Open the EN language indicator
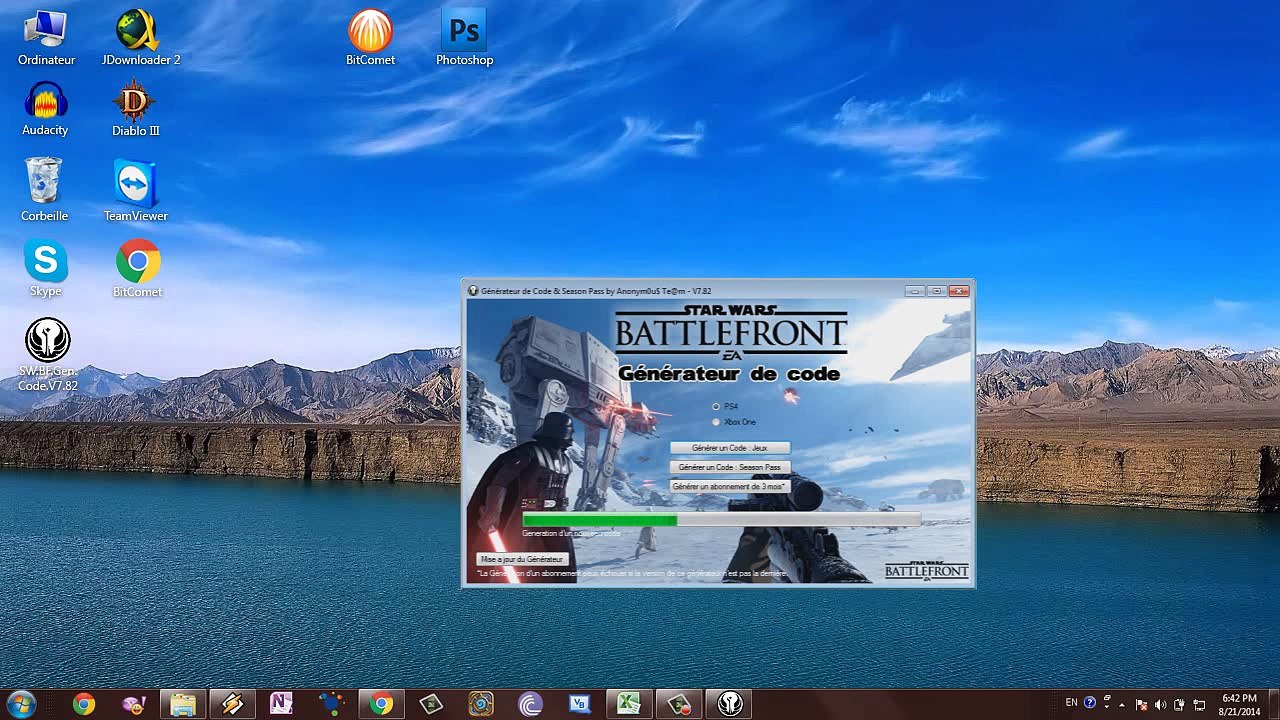 click(x=1071, y=703)
